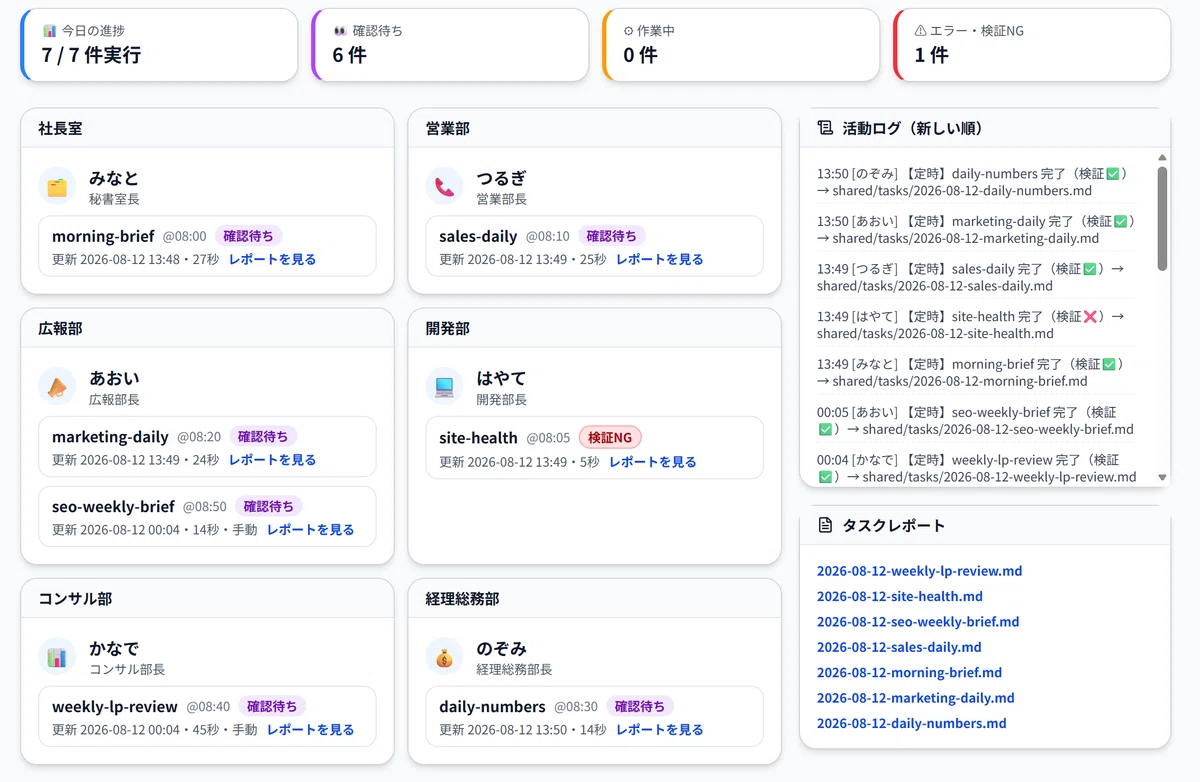Click the 確認待ち badge on seo-weekly-brief
The width and height of the screenshot is (1200, 782).
(269, 506)
